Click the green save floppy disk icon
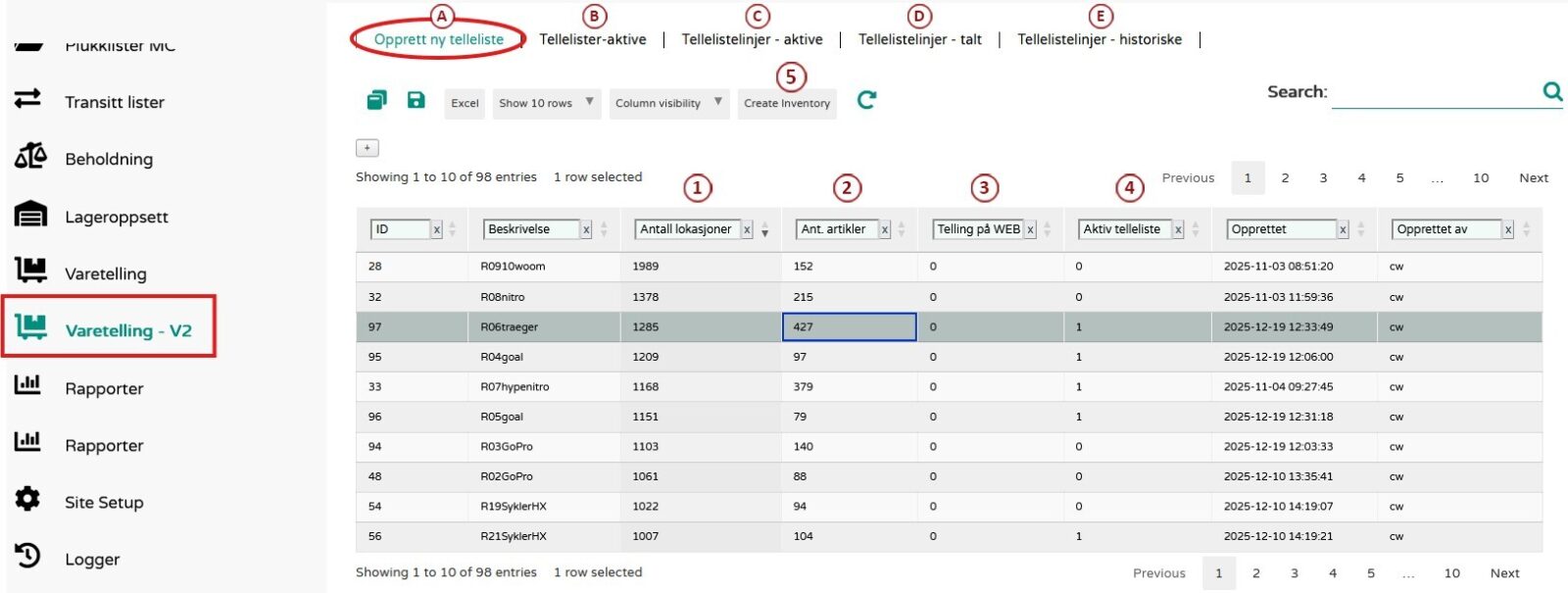Image resolution: width=1568 pixels, height=593 pixels. (416, 100)
